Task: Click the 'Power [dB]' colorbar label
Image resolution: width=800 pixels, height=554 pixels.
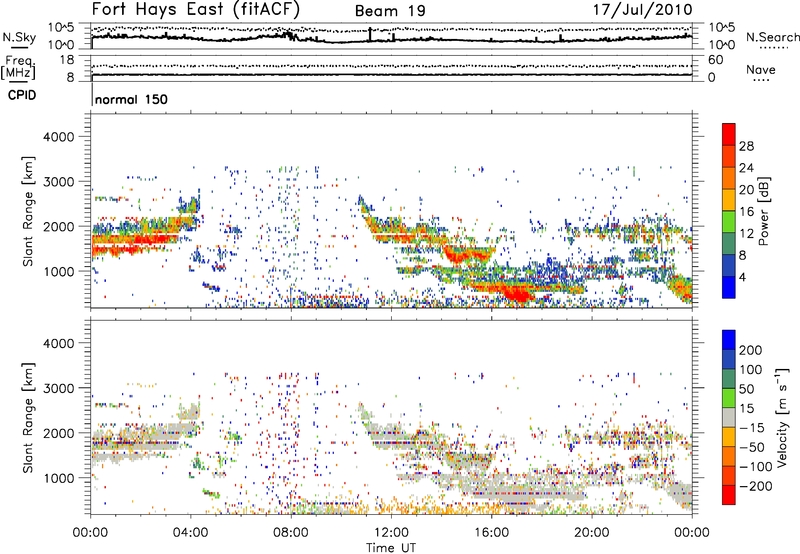Action: coord(763,211)
